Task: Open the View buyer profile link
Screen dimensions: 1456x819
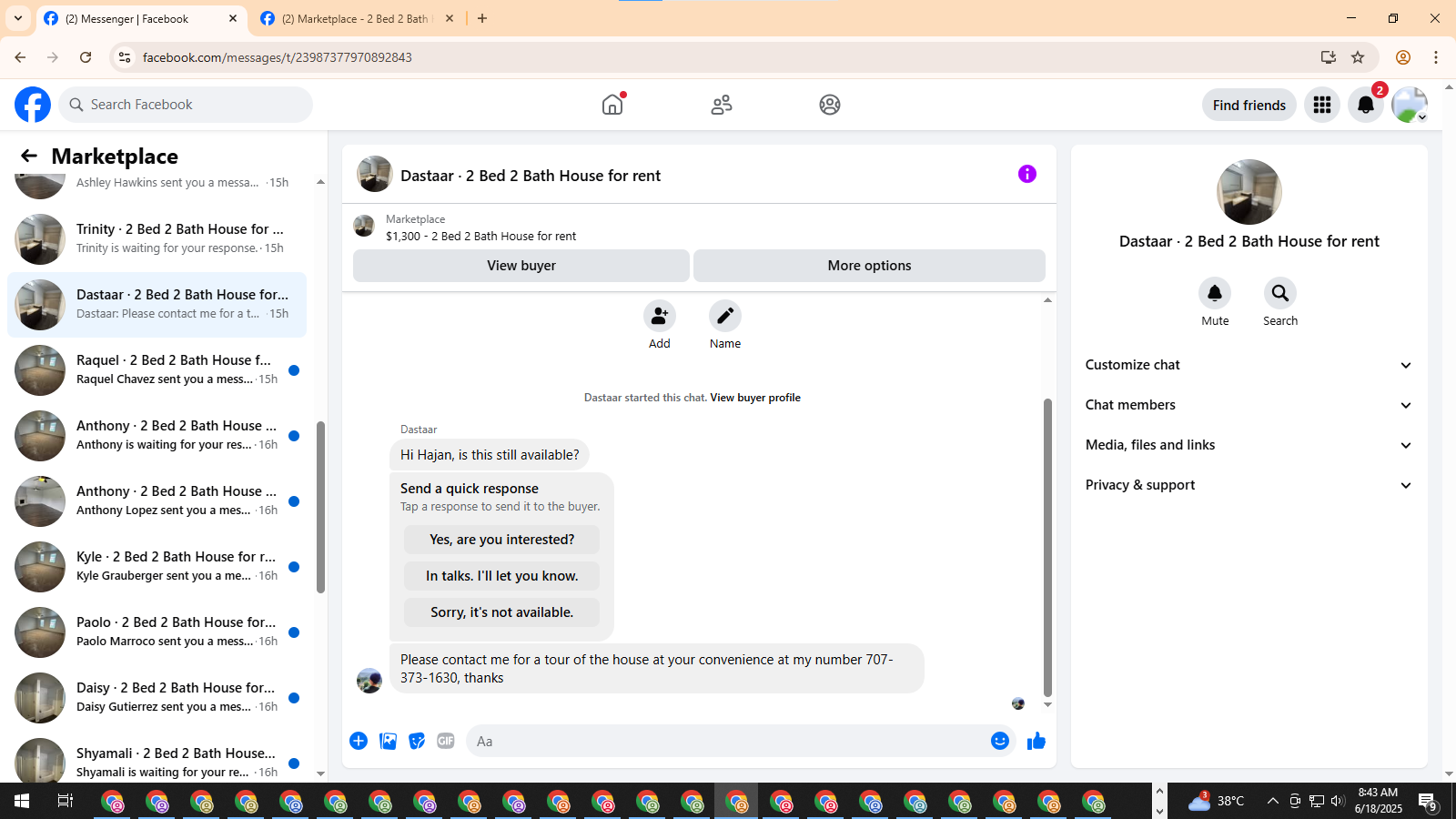Action: coord(755,398)
